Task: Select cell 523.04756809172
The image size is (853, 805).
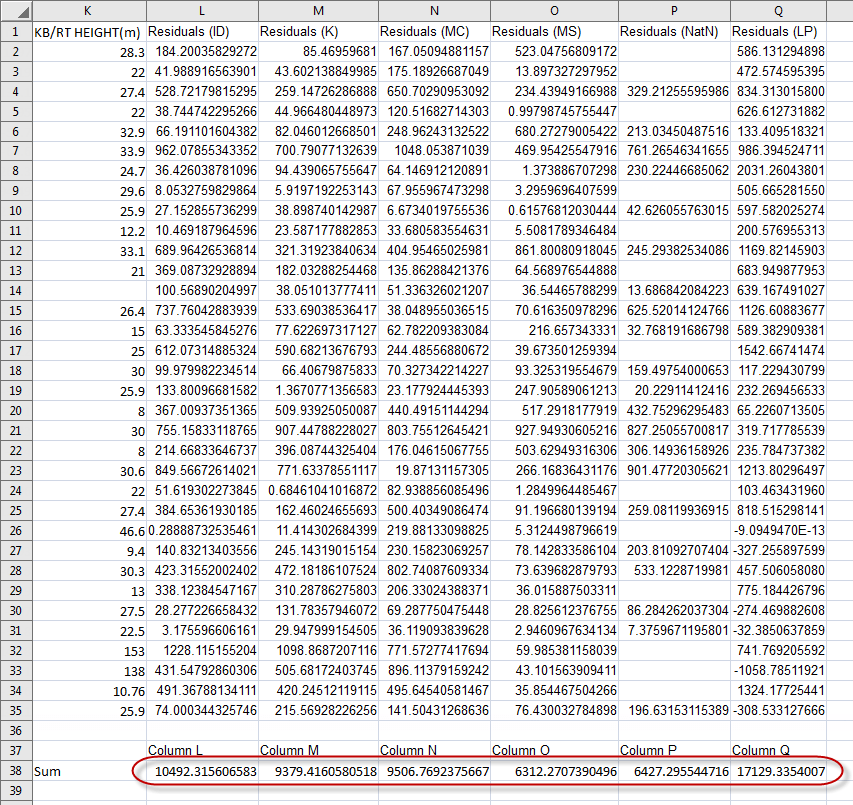Action: pos(554,52)
